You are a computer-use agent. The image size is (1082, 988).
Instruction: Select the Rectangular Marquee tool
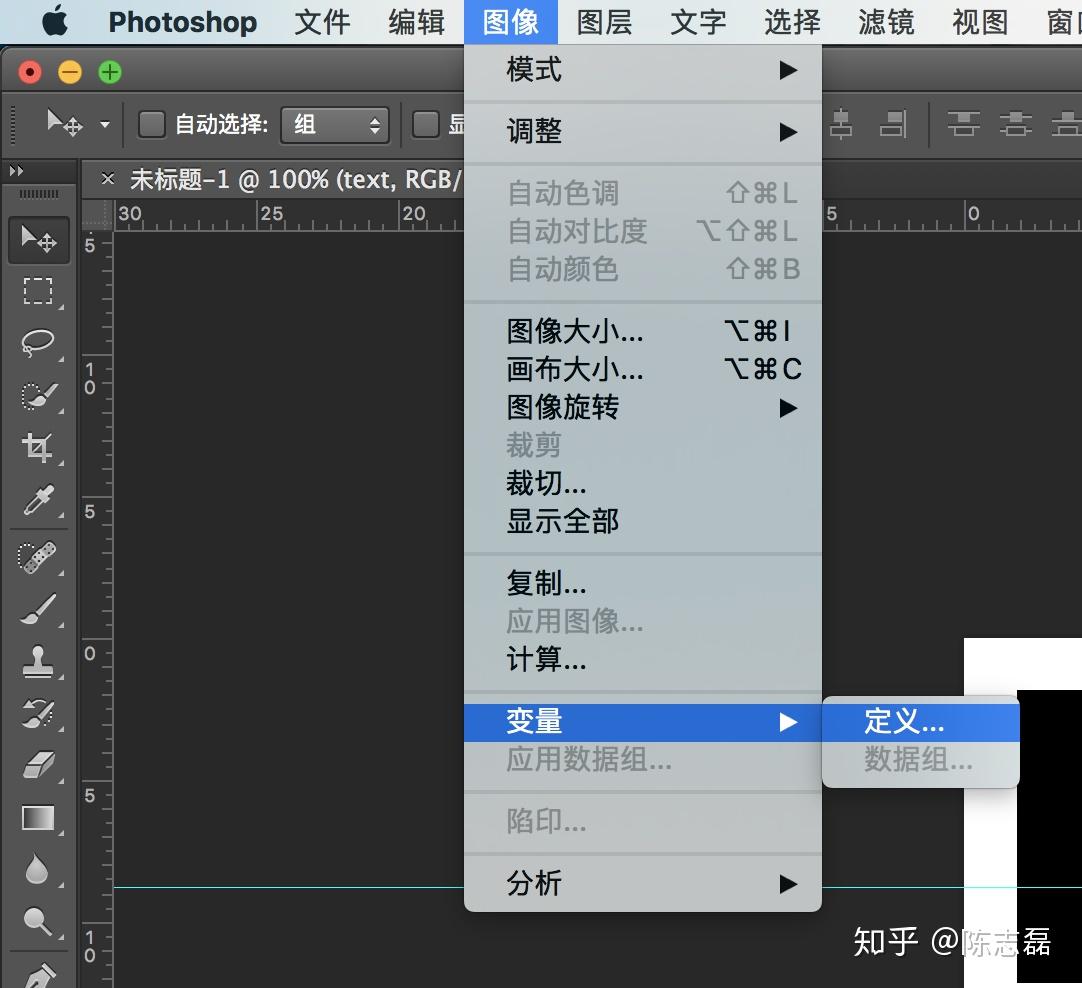38,291
